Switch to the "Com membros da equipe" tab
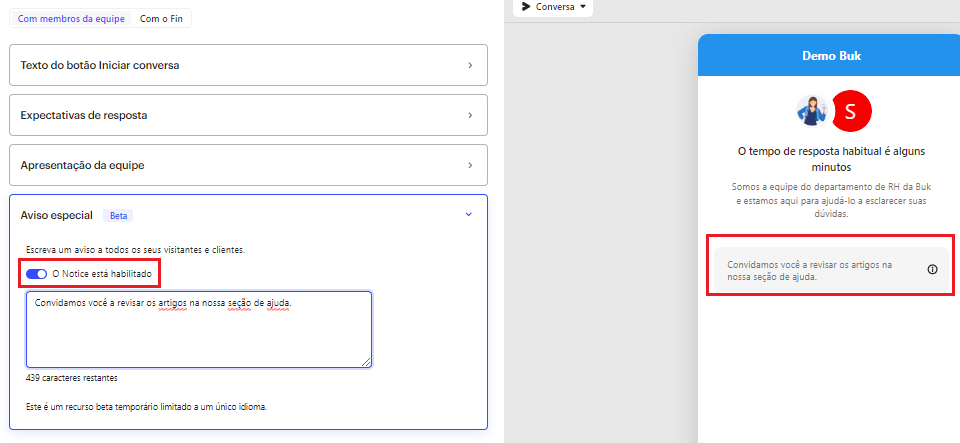Screen dimensions: 960x443 point(71,19)
